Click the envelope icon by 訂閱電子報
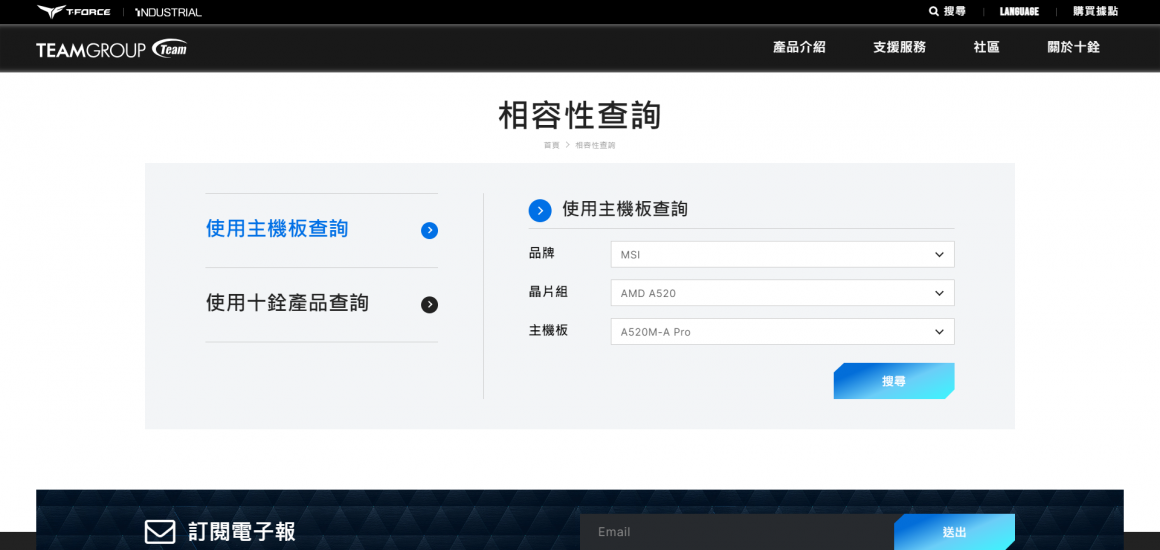The height and width of the screenshot is (550, 1160). tap(160, 532)
